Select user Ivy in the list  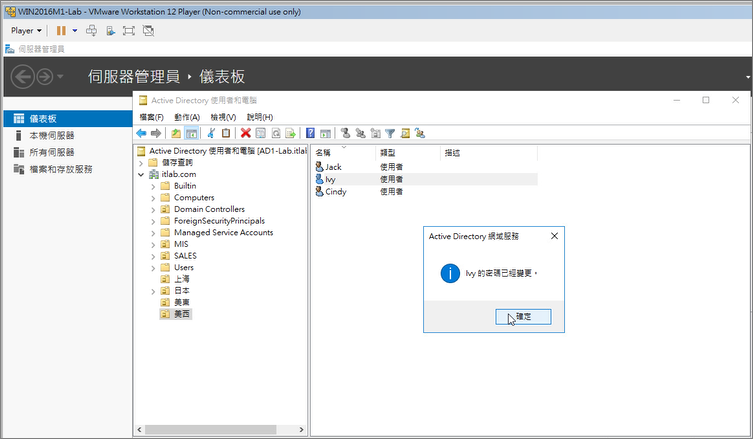coord(326,179)
